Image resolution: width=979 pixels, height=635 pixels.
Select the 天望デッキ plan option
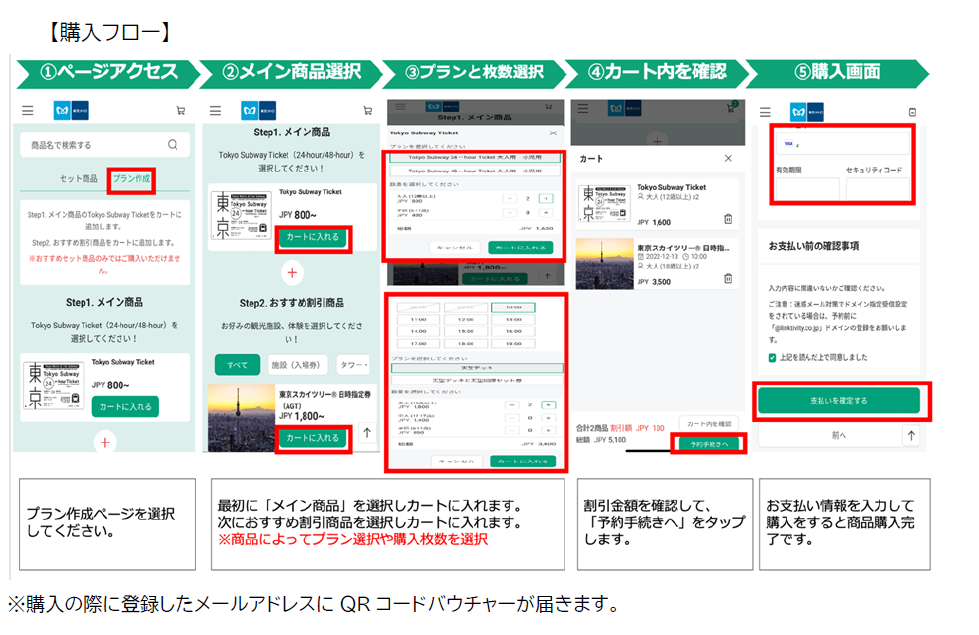coord(477,368)
